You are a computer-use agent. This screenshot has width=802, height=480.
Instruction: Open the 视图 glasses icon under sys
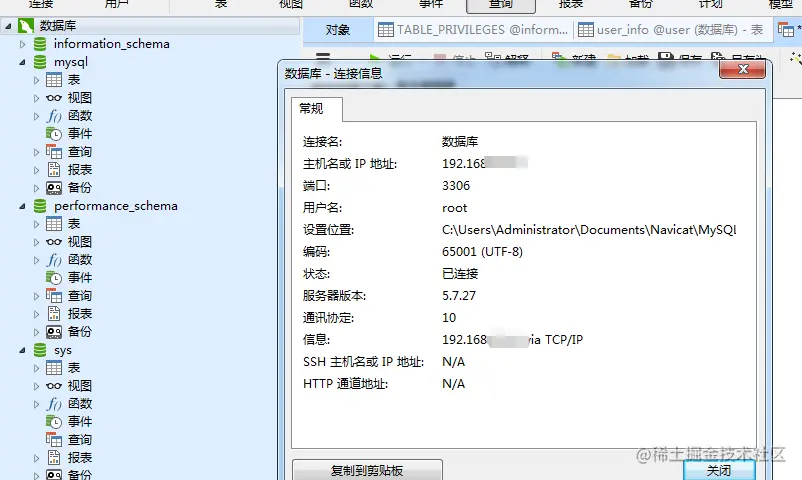pyautogui.click(x=54, y=386)
